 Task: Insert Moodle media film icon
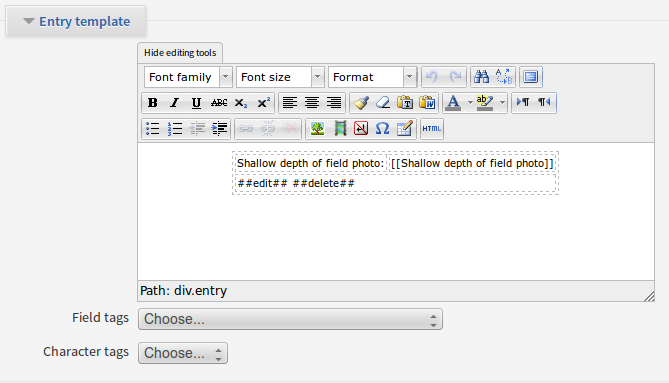340,129
